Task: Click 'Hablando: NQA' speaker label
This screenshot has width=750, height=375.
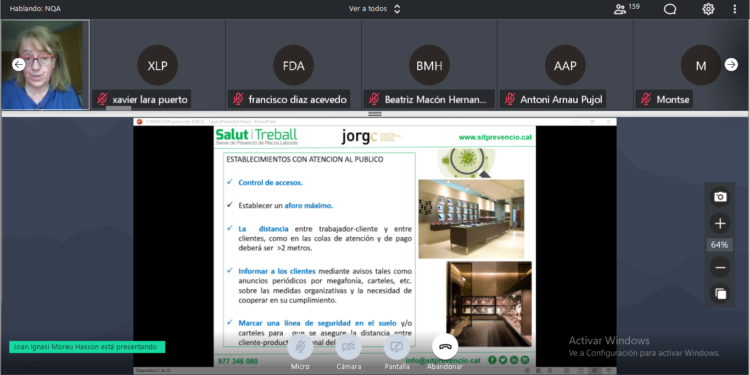Action: [35, 9]
